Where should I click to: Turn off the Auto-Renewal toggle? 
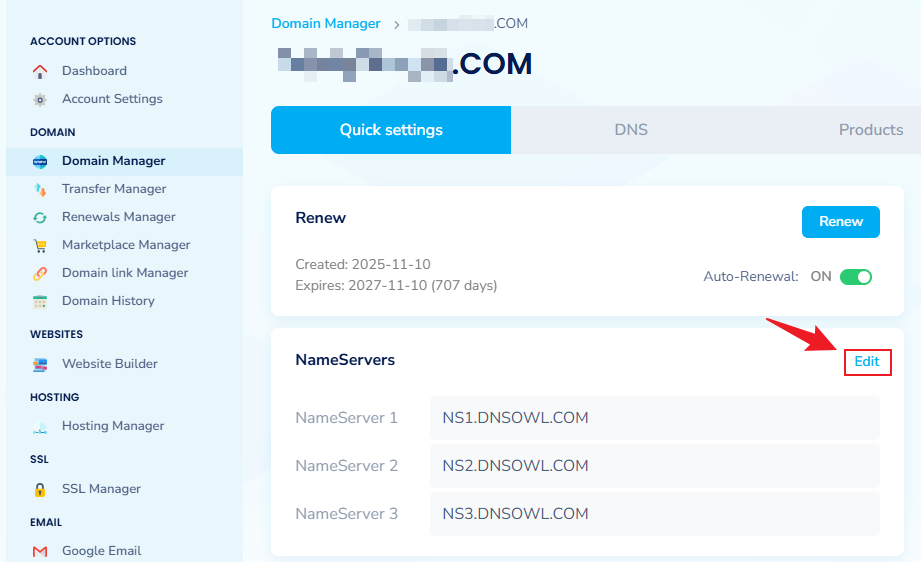(x=855, y=277)
